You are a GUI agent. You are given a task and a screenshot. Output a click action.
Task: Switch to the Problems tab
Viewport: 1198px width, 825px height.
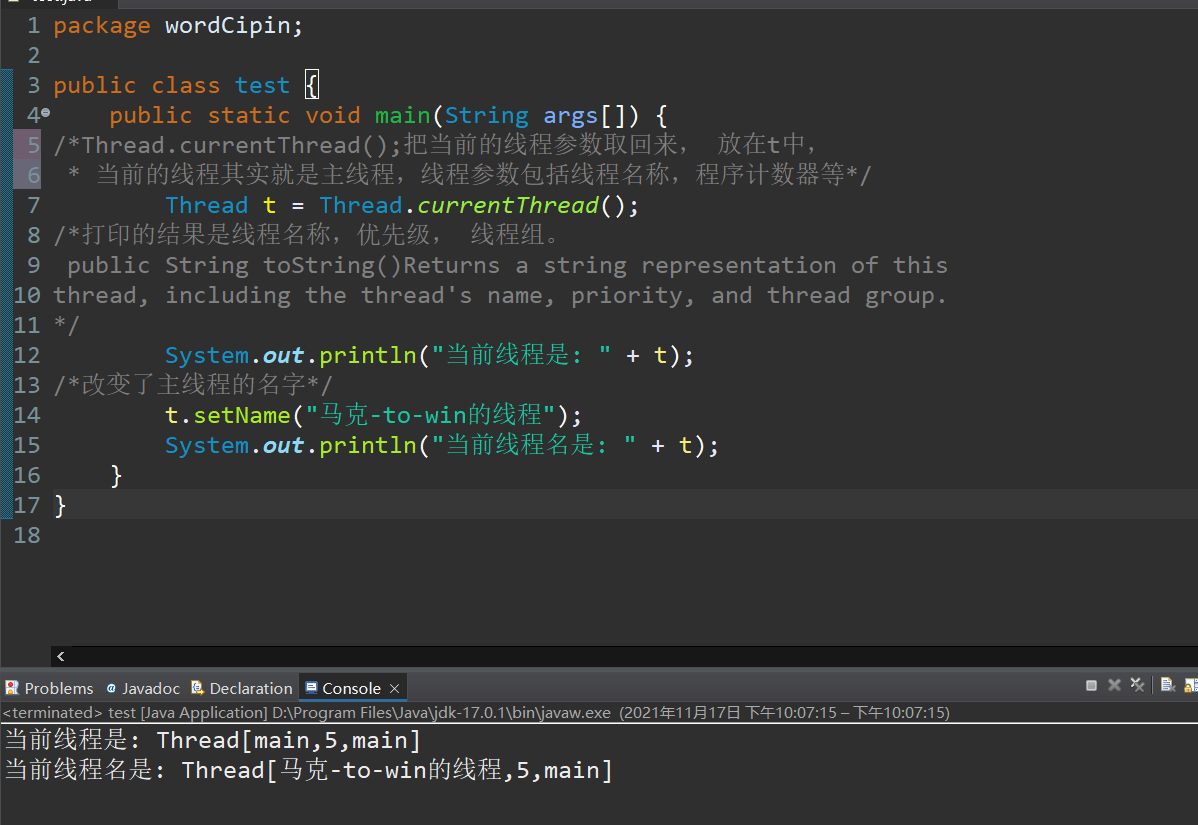pos(50,688)
